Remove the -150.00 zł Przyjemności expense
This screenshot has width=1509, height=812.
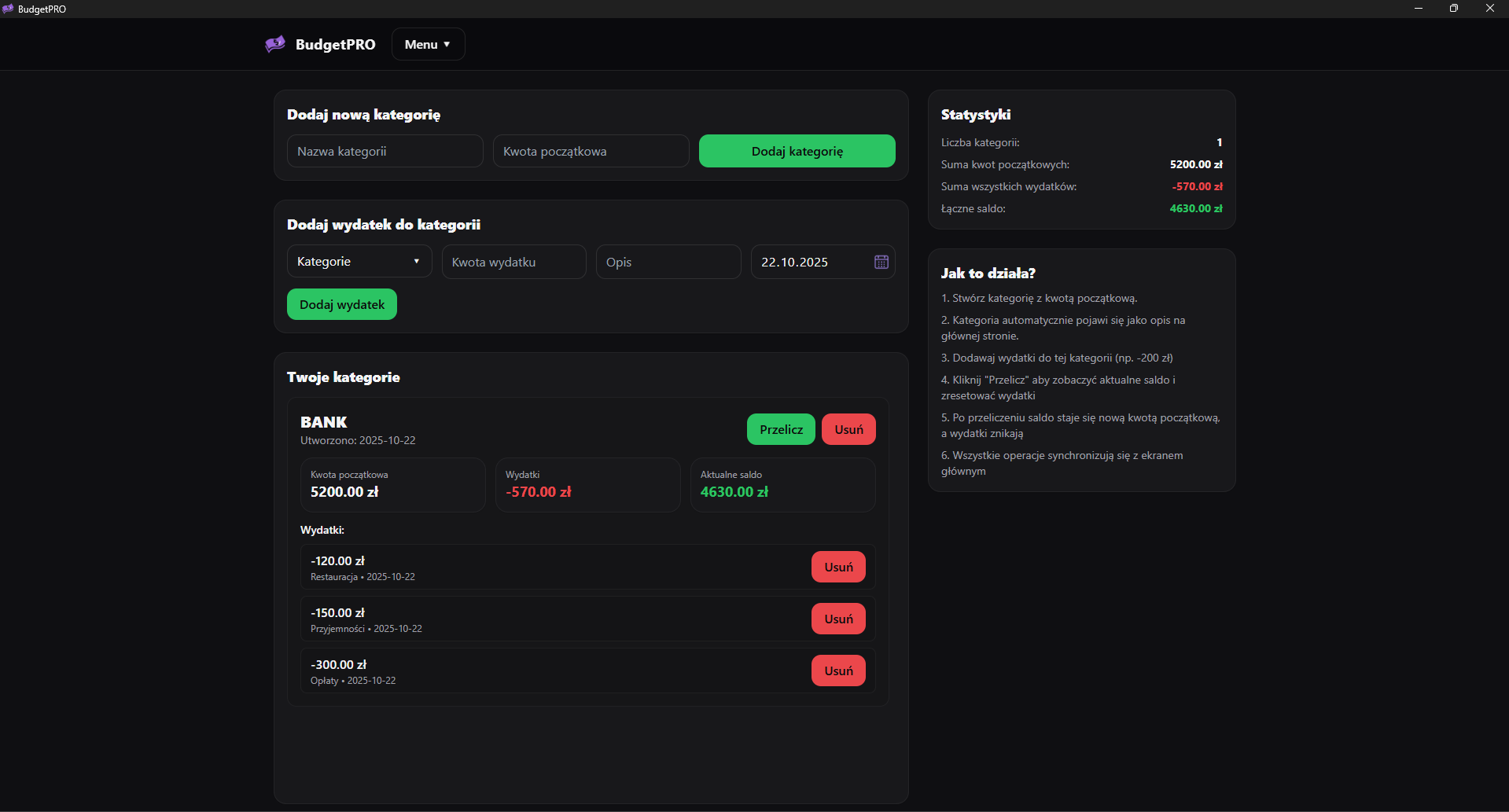pyautogui.click(x=838, y=619)
